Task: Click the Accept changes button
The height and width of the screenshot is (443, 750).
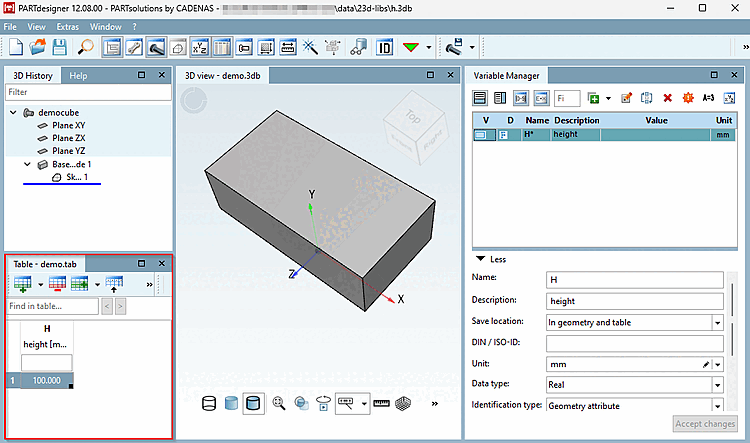Action: (x=705, y=424)
